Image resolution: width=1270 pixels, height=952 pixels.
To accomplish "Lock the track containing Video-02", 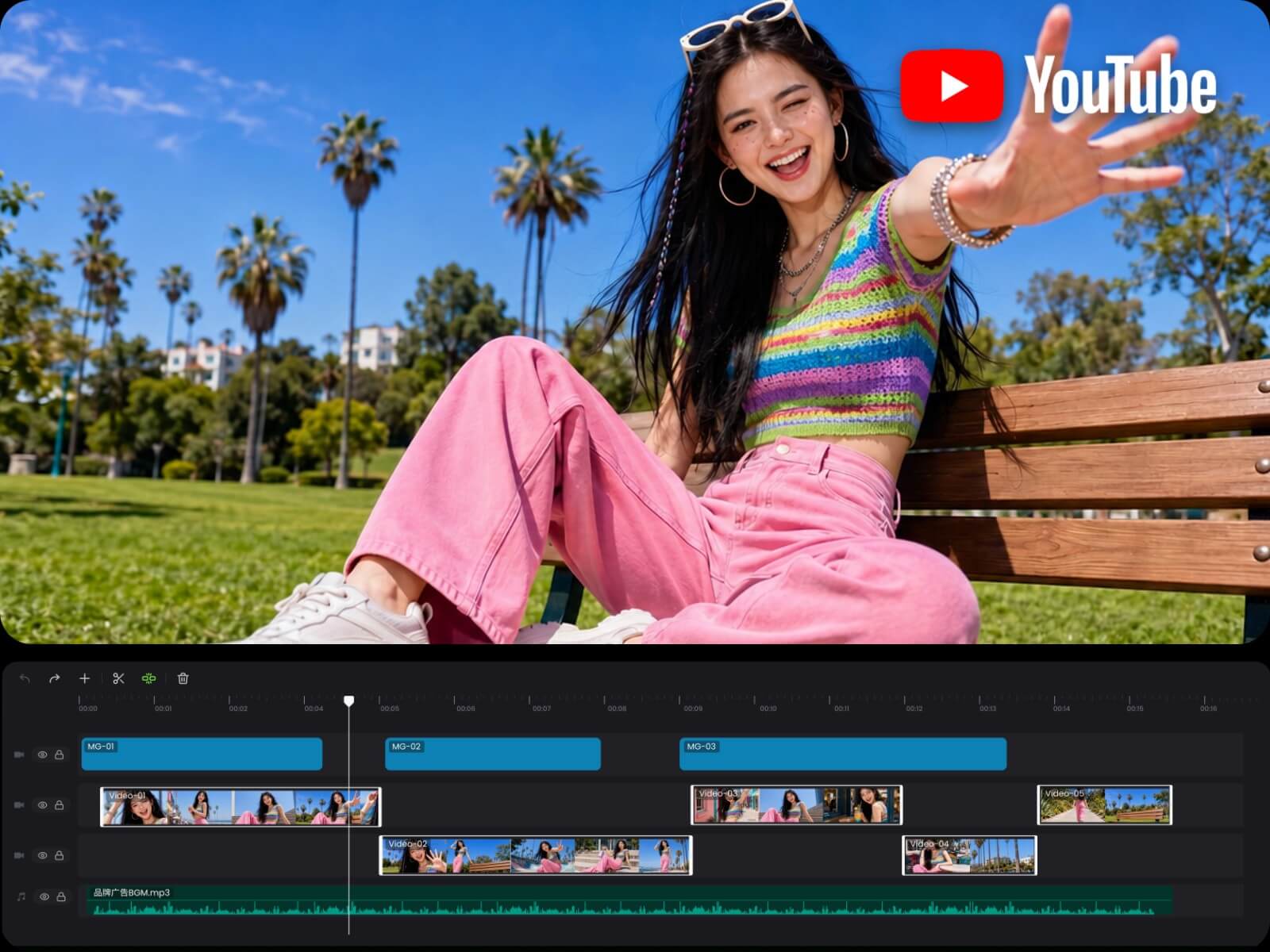I will pyautogui.click(x=59, y=855).
